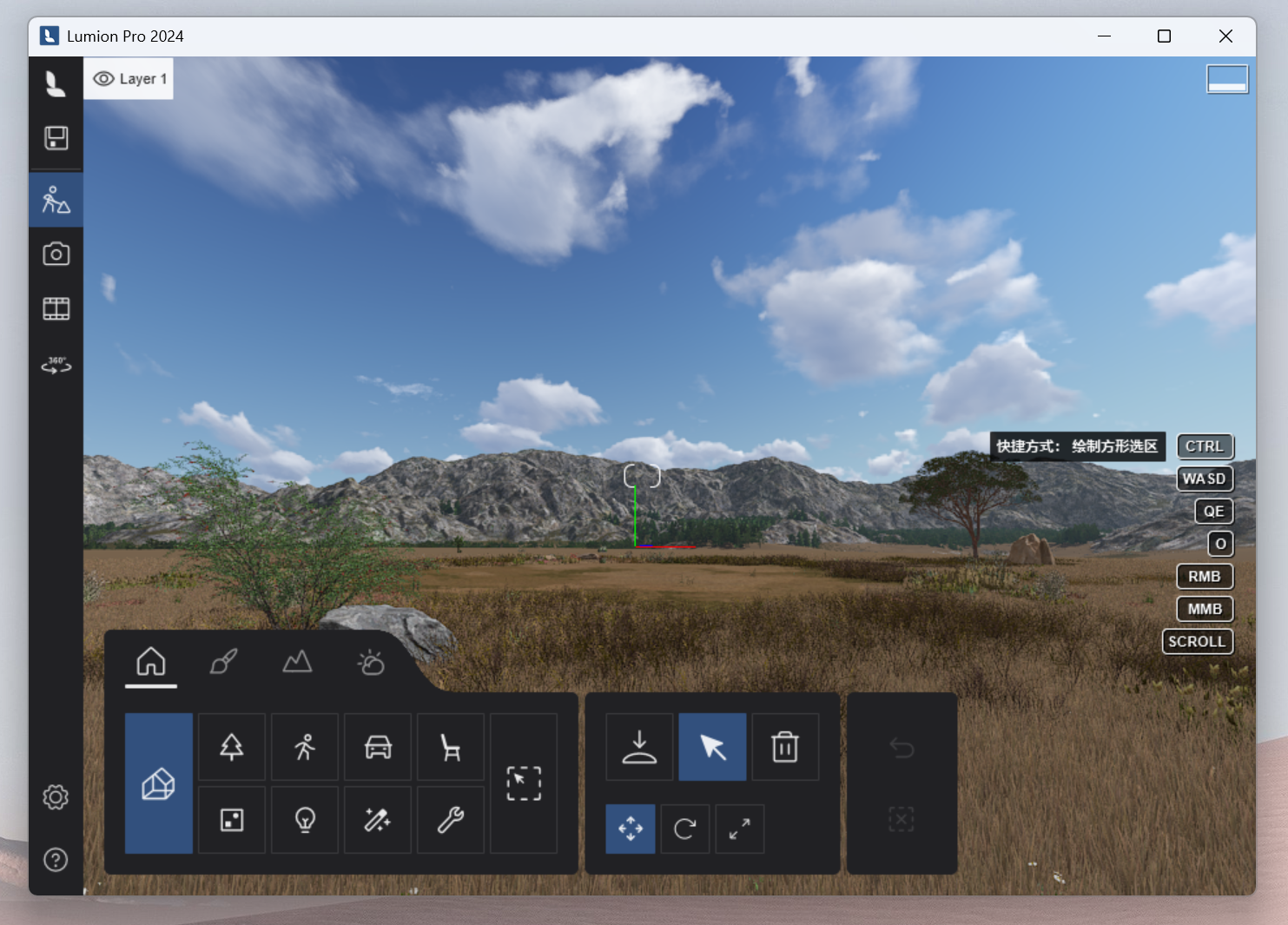Select the Utilities wrench category
This screenshot has width=1288, height=925.
(450, 819)
